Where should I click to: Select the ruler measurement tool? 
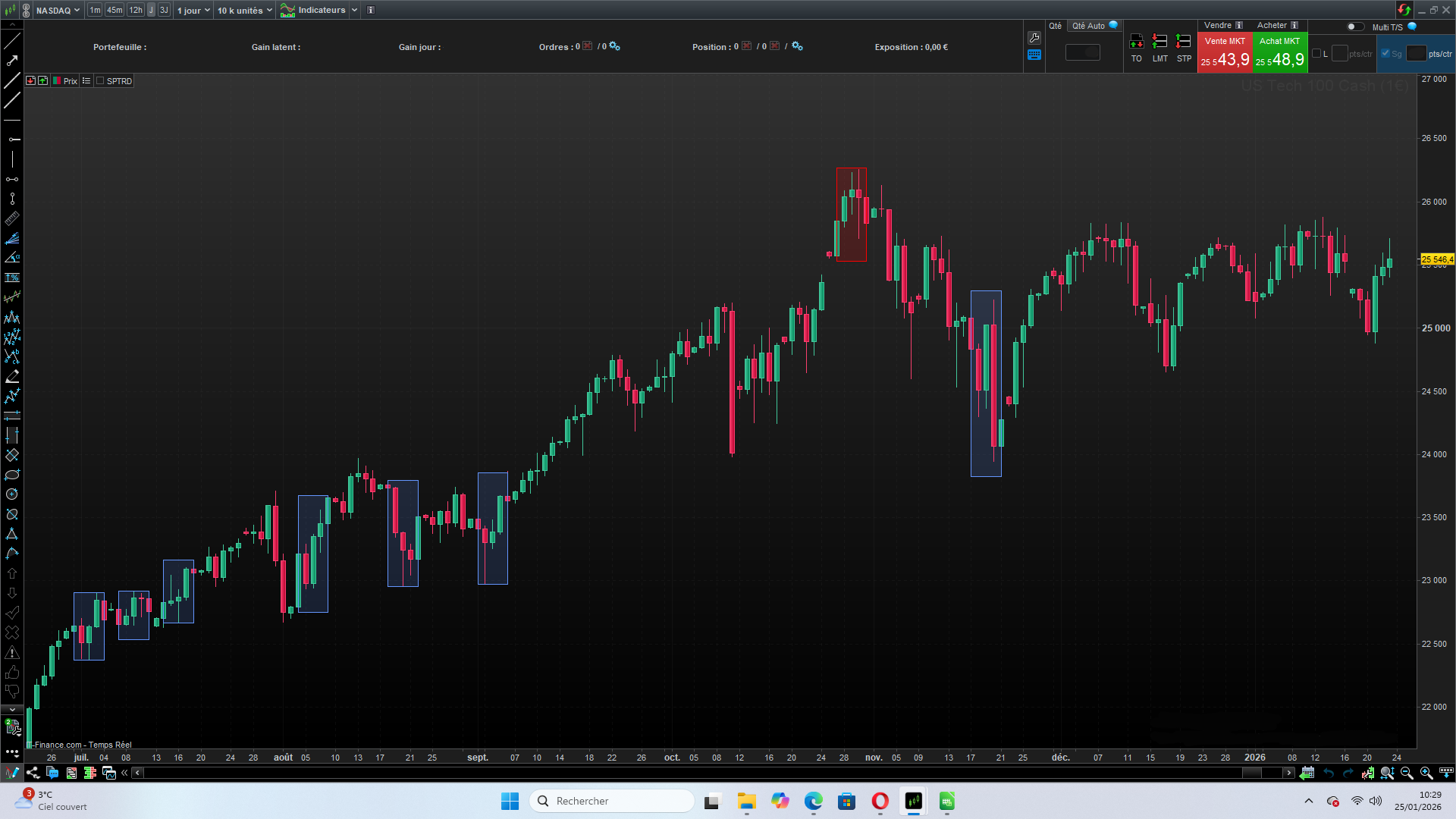pos(12,219)
